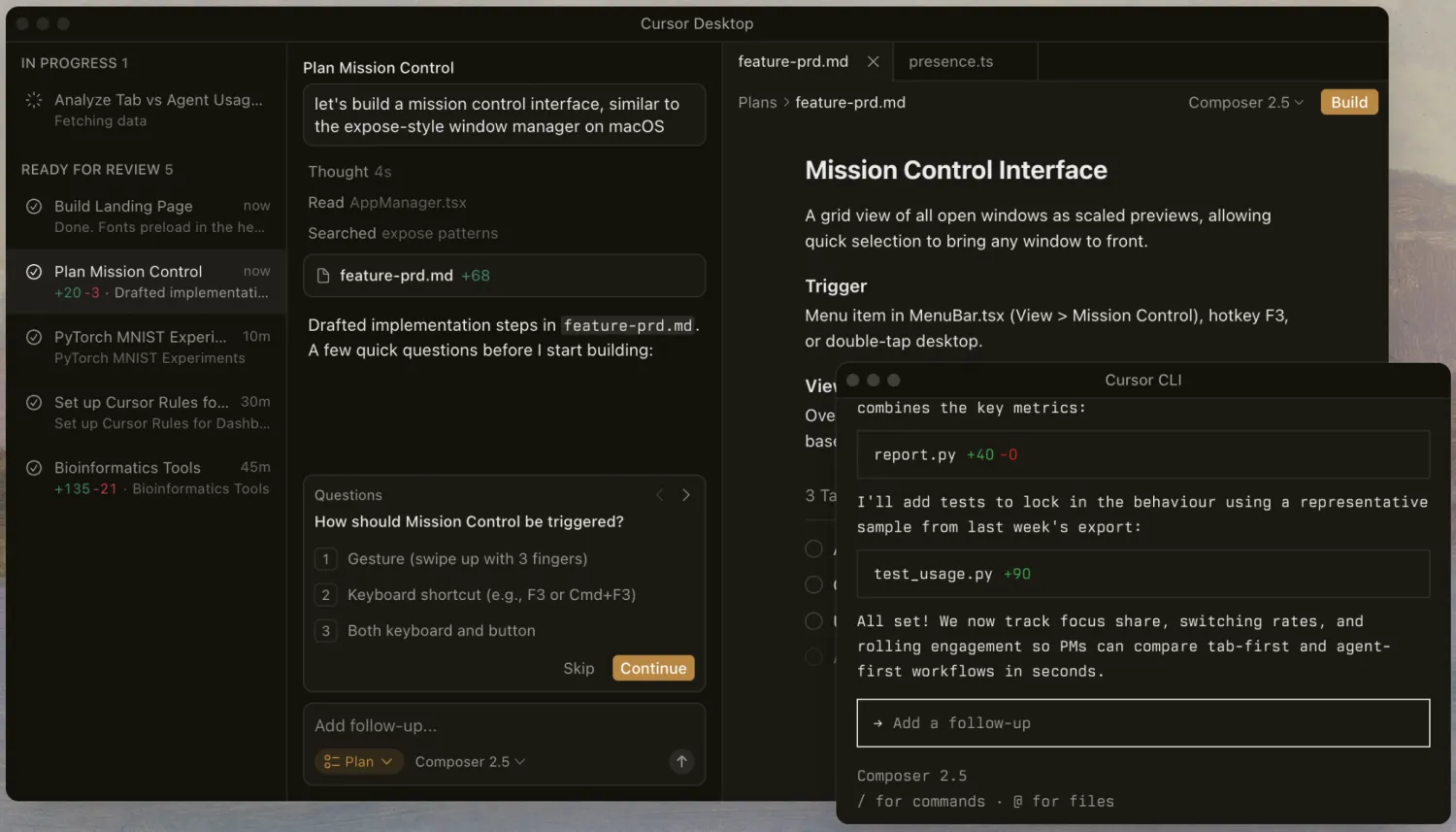This screenshot has width=1456, height=832.
Task: Click the Questions label in the question card
Action: pos(348,495)
